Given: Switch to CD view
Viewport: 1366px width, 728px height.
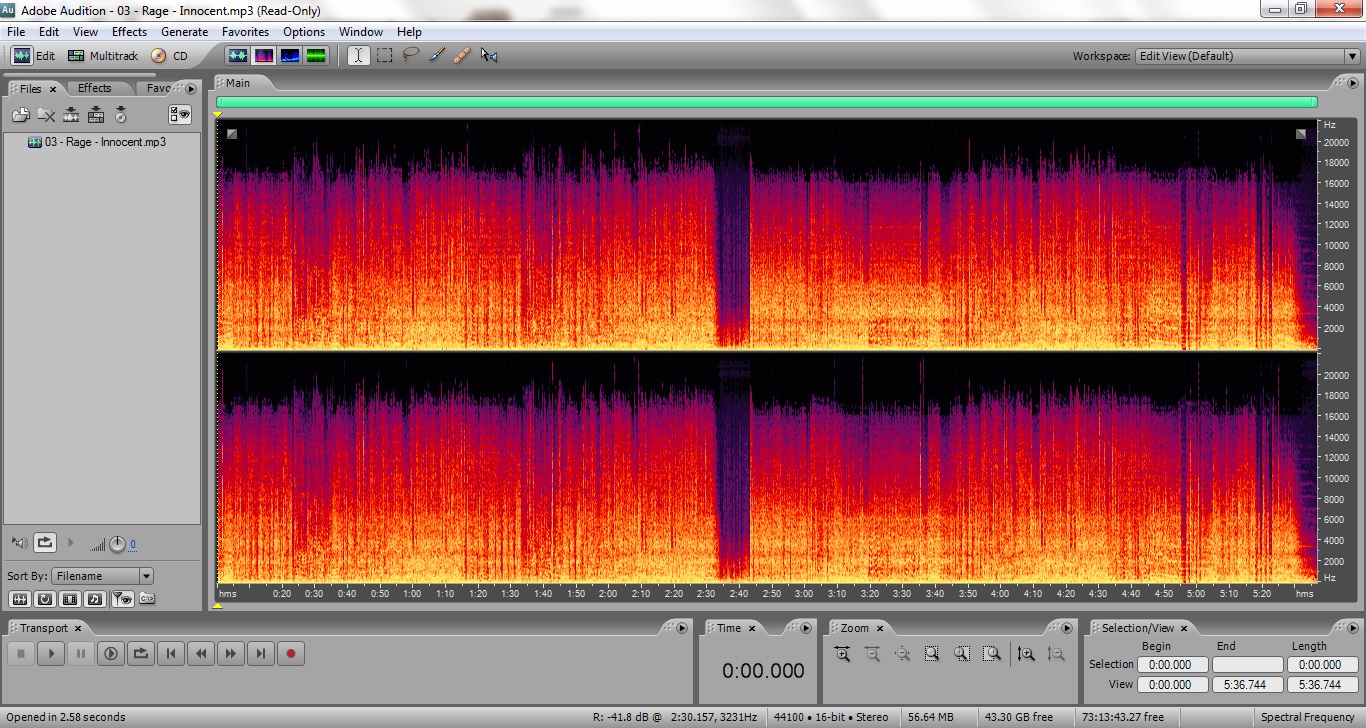Looking at the screenshot, I should pos(170,56).
